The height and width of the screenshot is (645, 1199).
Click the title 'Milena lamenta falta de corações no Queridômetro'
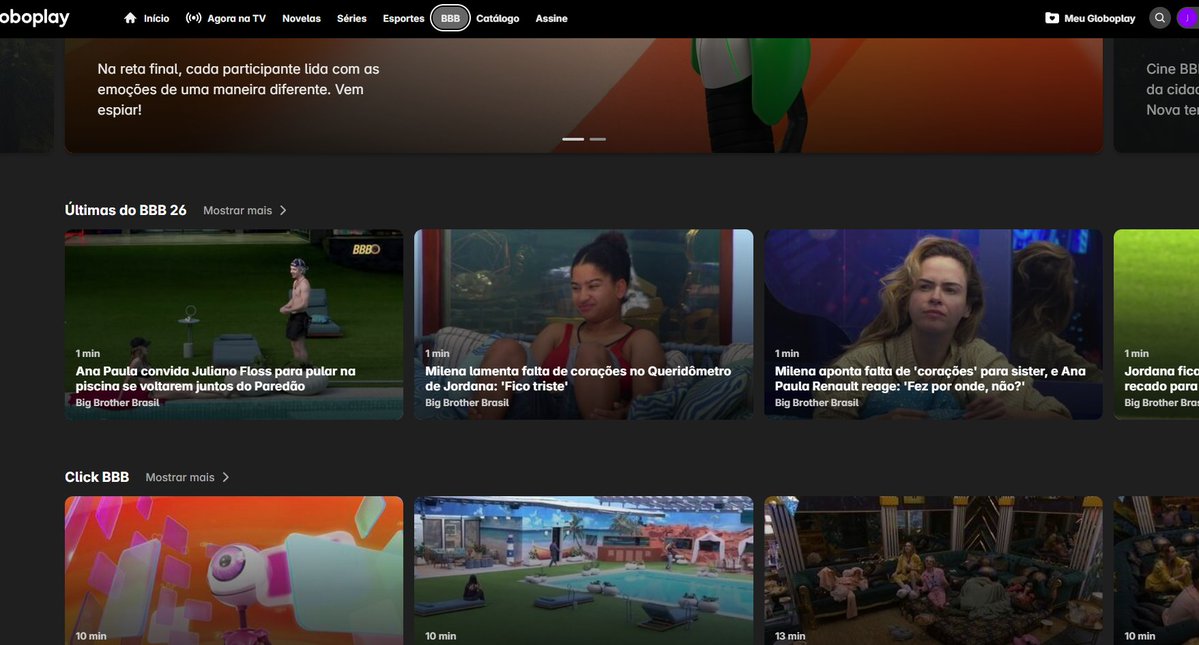(x=578, y=378)
